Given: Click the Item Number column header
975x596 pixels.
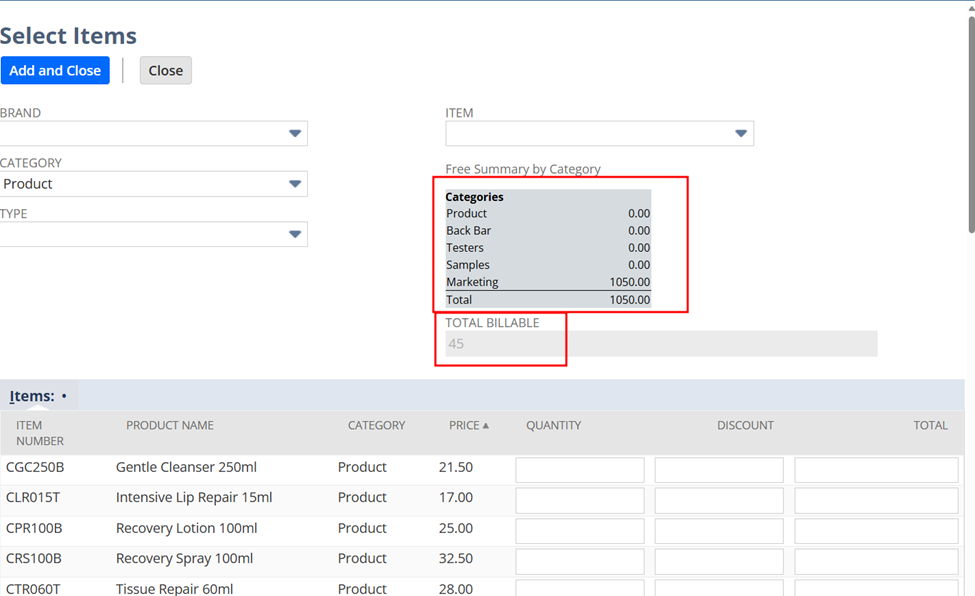Looking at the screenshot, I should point(40,433).
